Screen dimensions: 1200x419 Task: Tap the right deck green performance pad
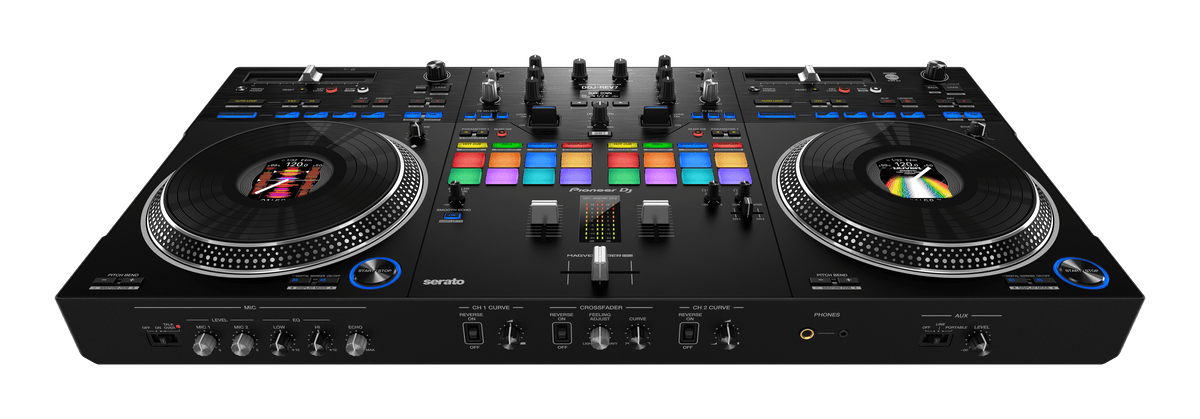coord(623,176)
